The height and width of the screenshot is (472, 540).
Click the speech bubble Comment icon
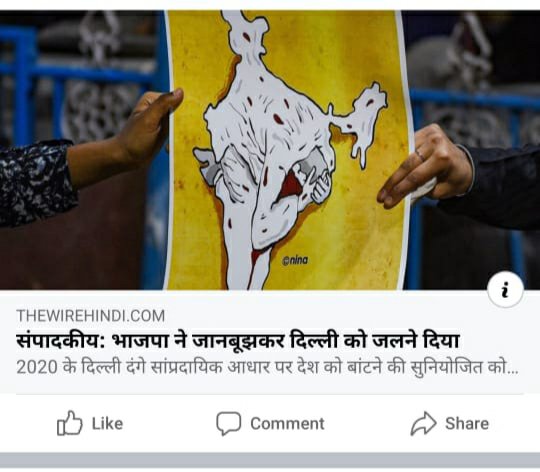click(228, 423)
